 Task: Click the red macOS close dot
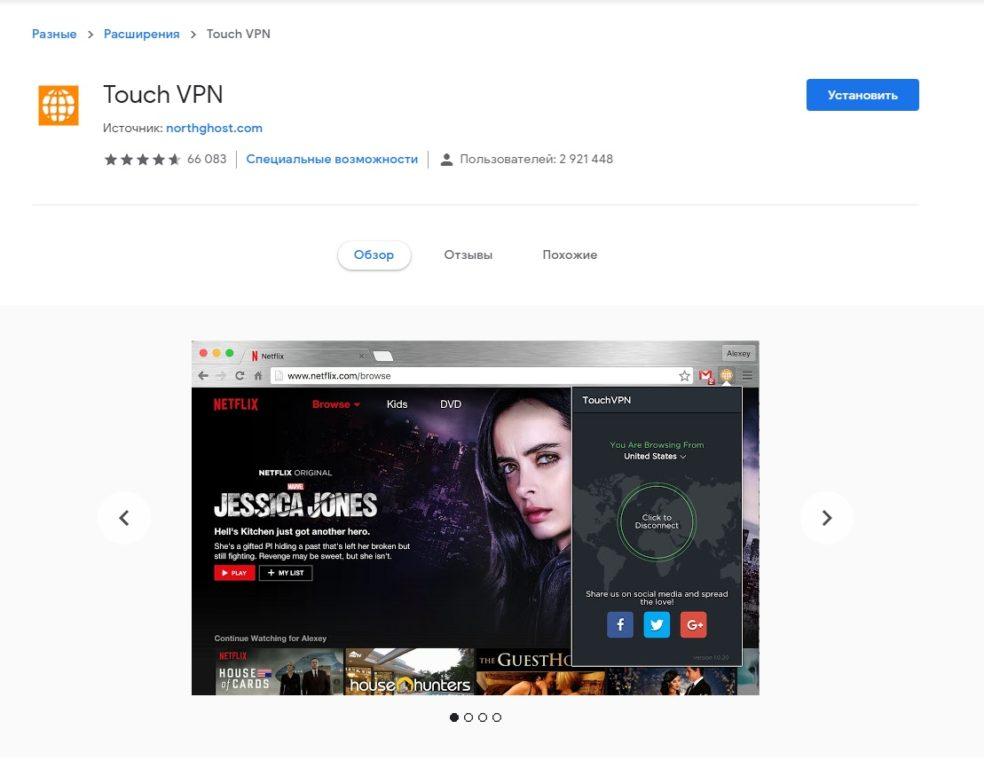coord(203,353)
